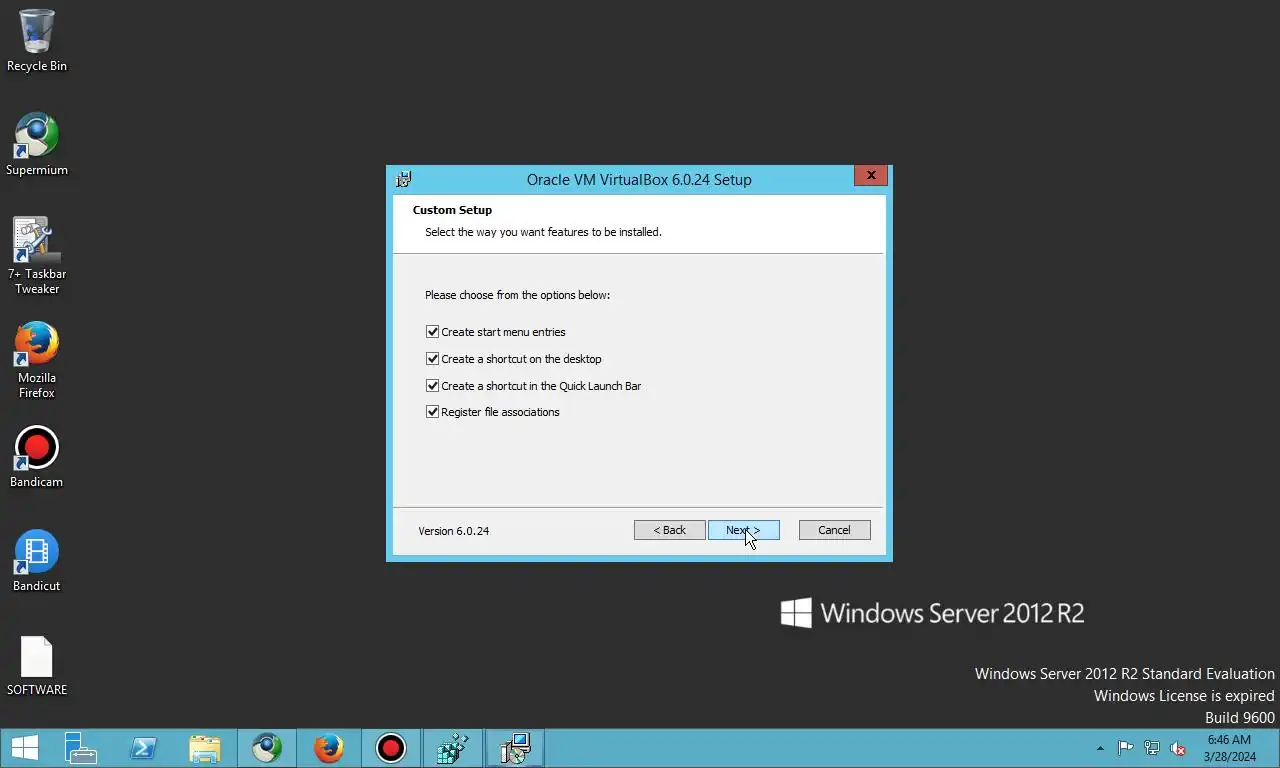Click the VirtualBox installer taskbar button

tap(515, 748)
